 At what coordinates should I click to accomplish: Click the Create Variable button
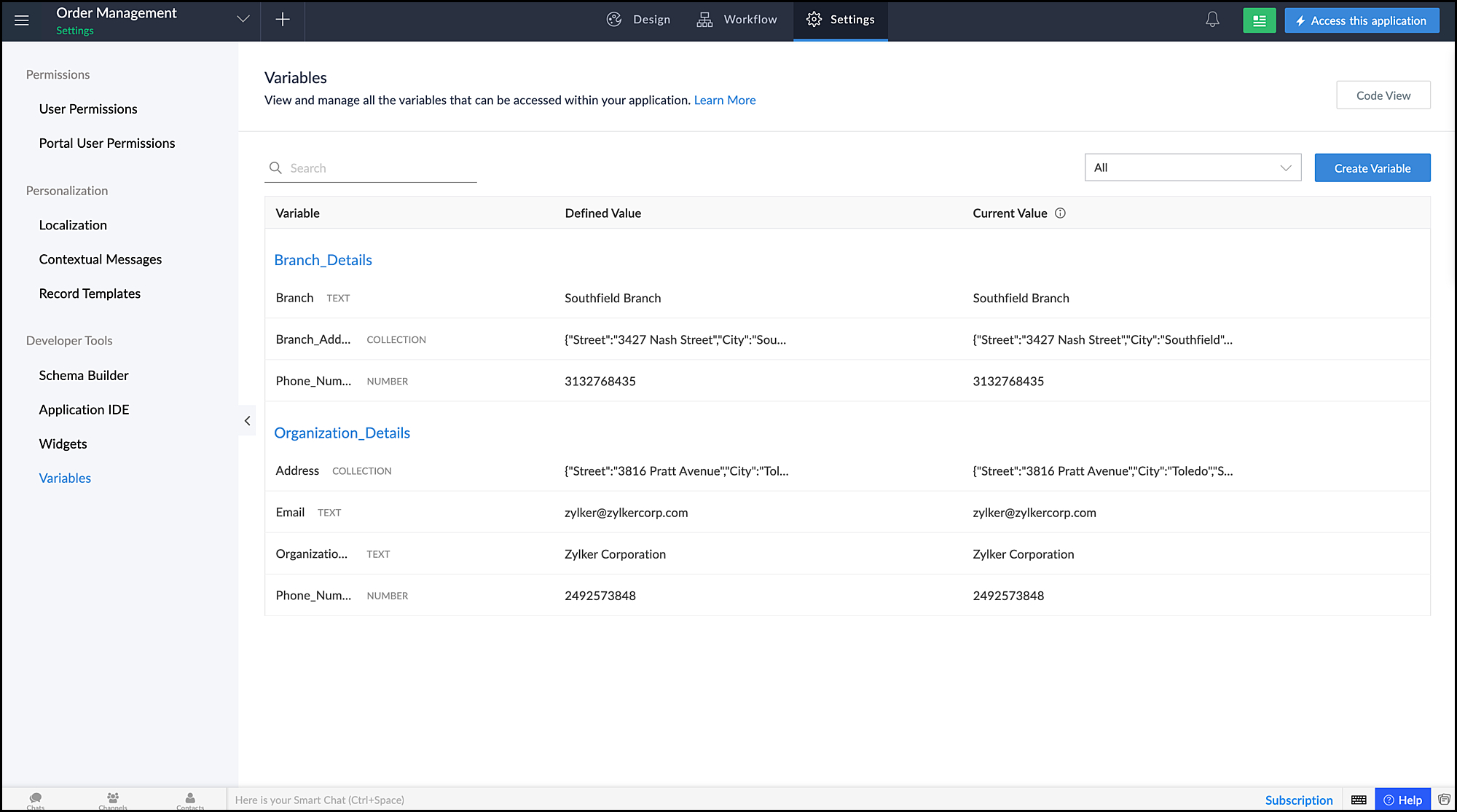(x=1372, y=168)
